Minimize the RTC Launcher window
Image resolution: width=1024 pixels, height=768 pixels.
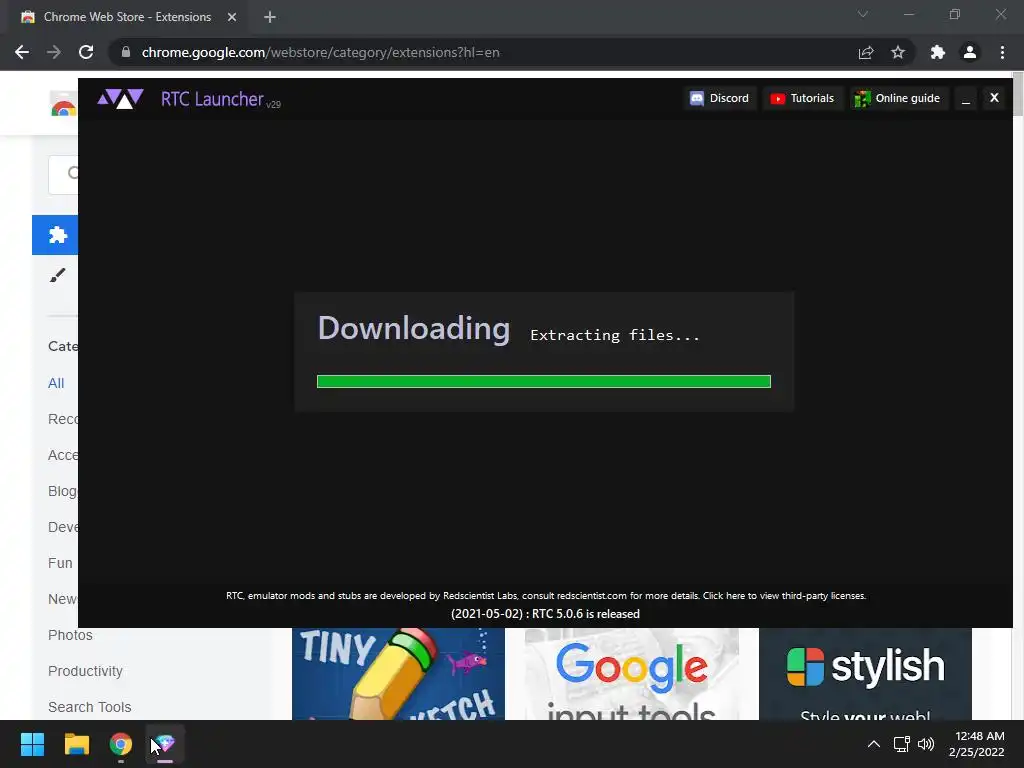click(966, 99)
